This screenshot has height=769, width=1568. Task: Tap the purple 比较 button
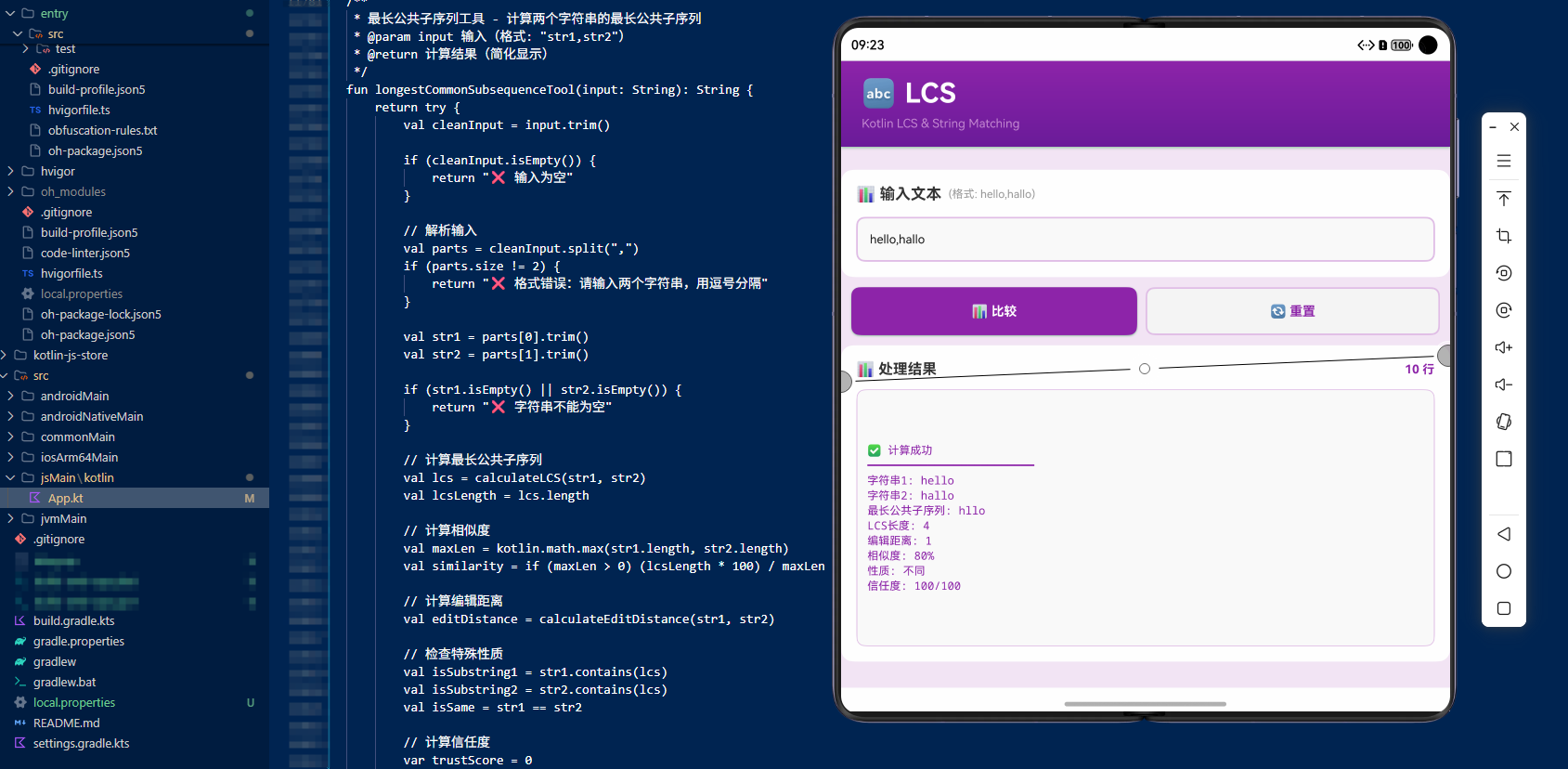pos(993,311)
